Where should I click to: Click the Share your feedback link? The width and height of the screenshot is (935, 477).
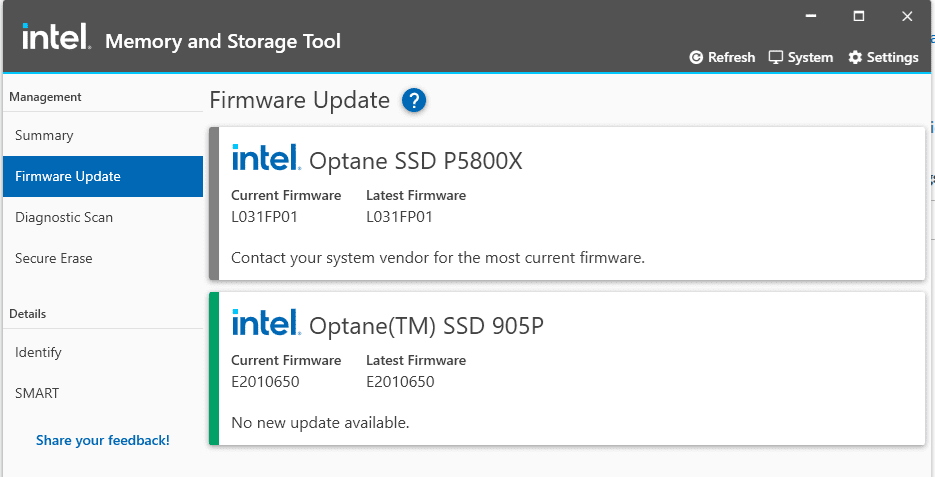point(103,440)
